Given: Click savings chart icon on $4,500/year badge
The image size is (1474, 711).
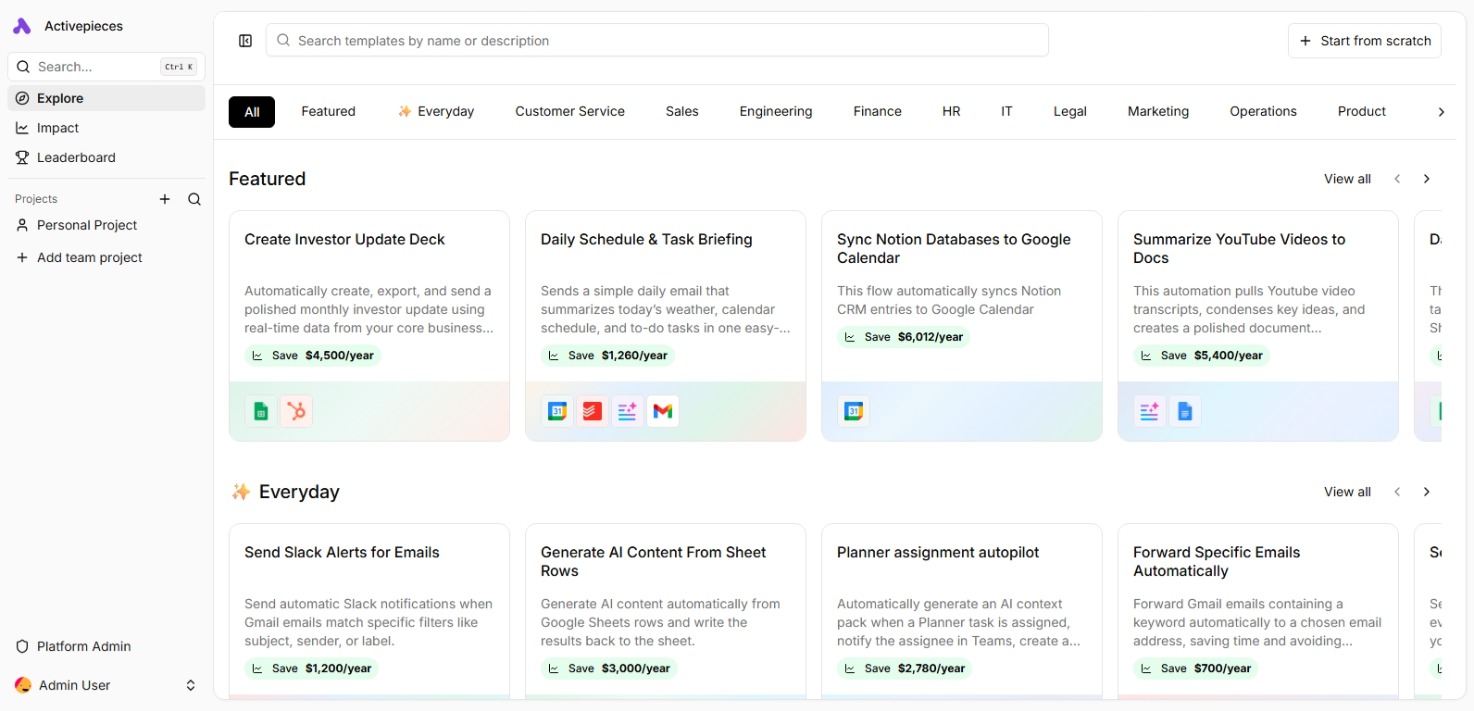Looking at the screenshot, I should click(x=257, y=355).
